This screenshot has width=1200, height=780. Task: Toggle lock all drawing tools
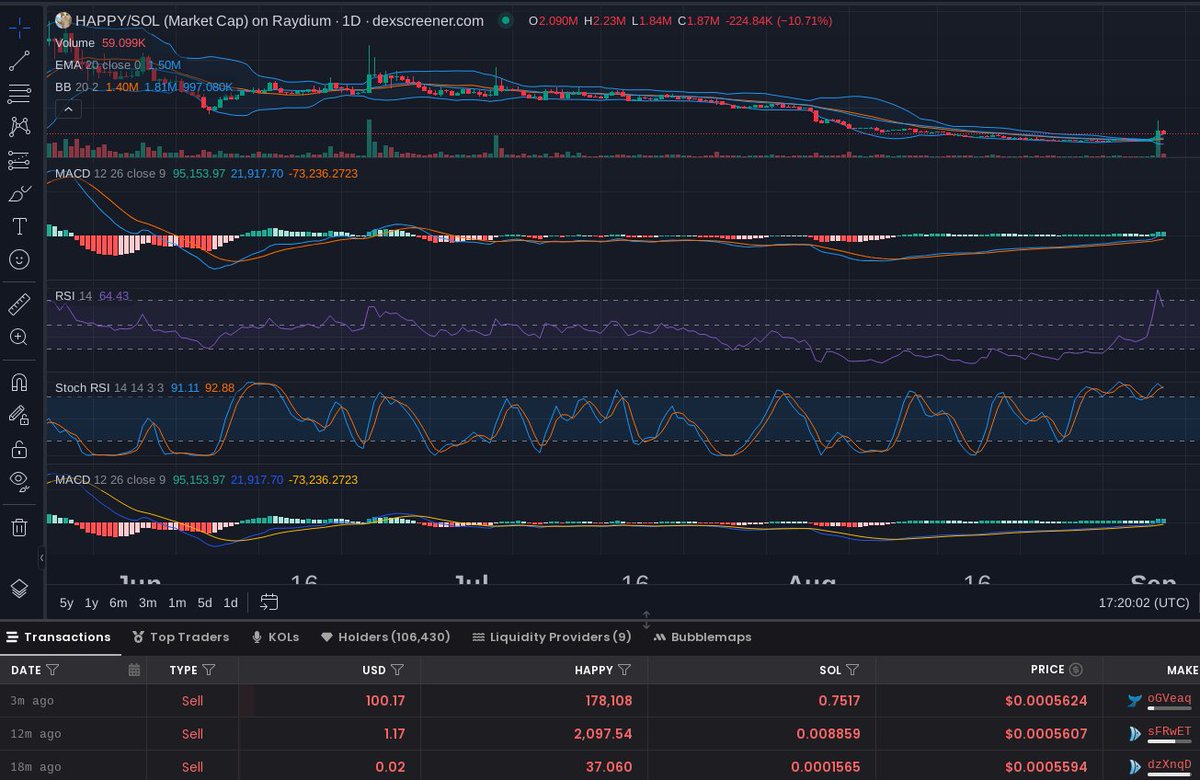[19, 448]
